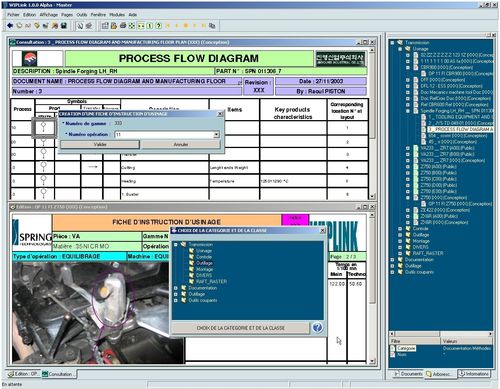
Task: Click the Numéro opération input field
Action: click(x=164, y=134)
